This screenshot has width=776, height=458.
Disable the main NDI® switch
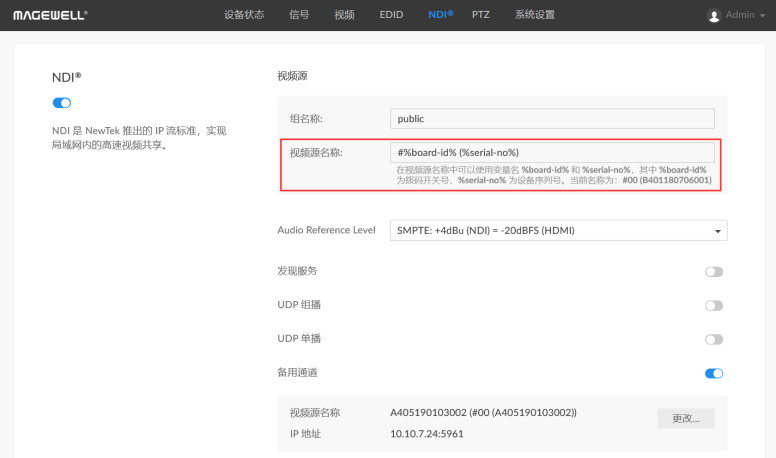pyautogui.click(x=62, y=103)
